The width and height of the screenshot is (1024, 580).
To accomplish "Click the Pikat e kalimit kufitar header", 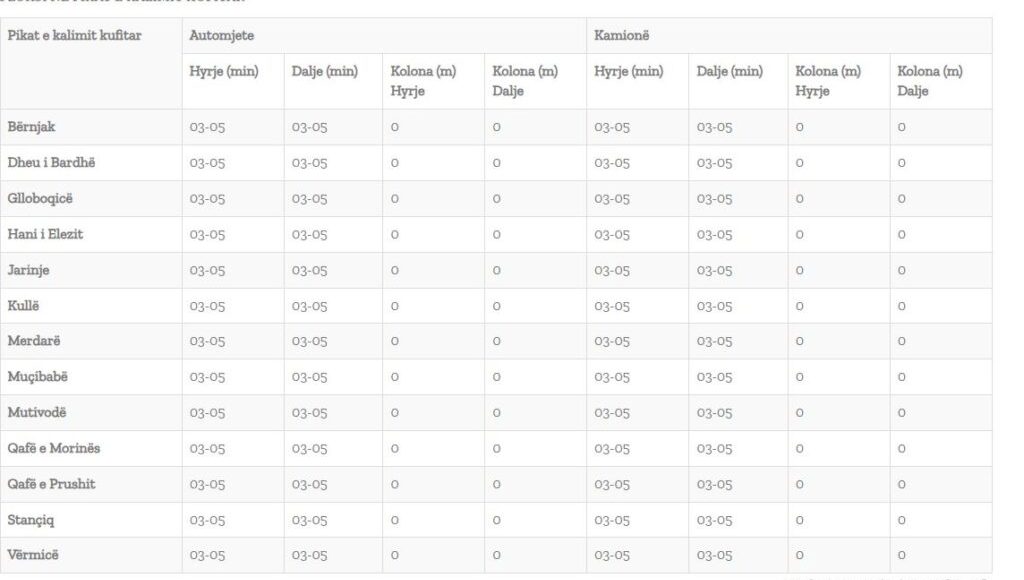I will pyautogui.click(x=74, y=35).
